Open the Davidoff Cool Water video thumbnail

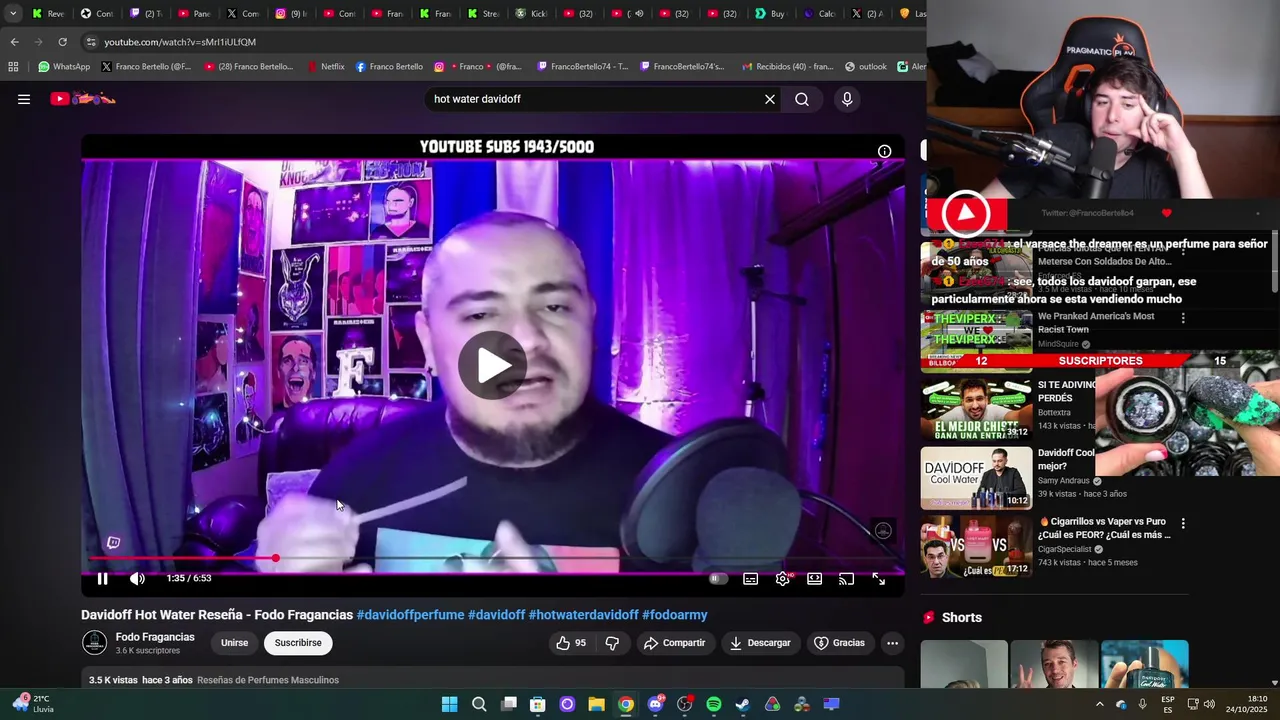(x=976, y=478)
